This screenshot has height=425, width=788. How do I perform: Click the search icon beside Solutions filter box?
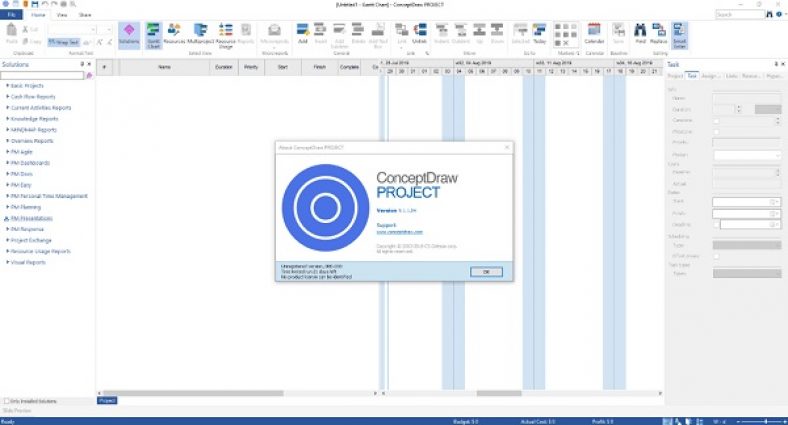pyautogui.click(x=89, y=75)
